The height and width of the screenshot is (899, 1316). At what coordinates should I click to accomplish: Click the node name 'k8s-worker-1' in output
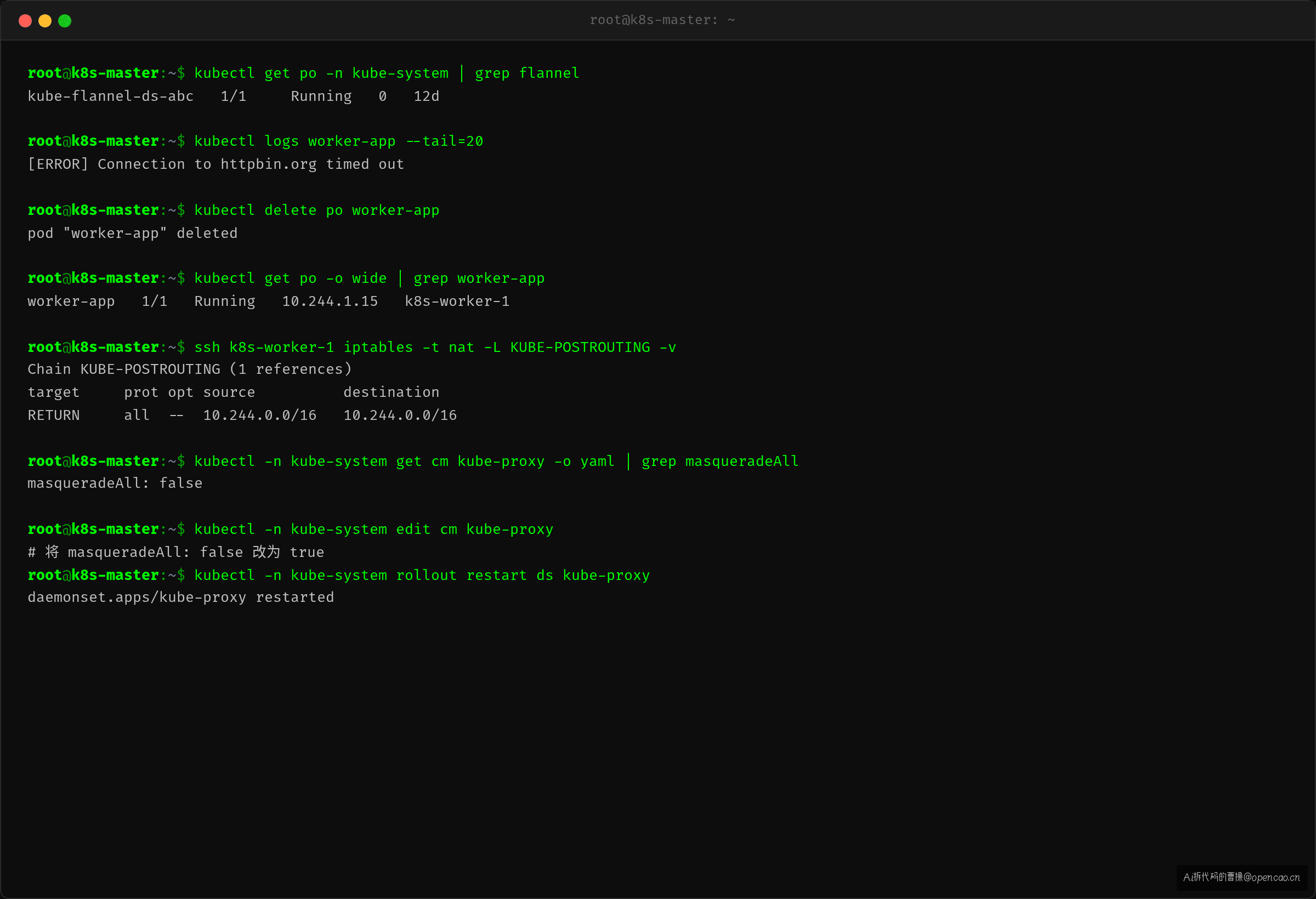pyautogui.click(x=457, y=301)
